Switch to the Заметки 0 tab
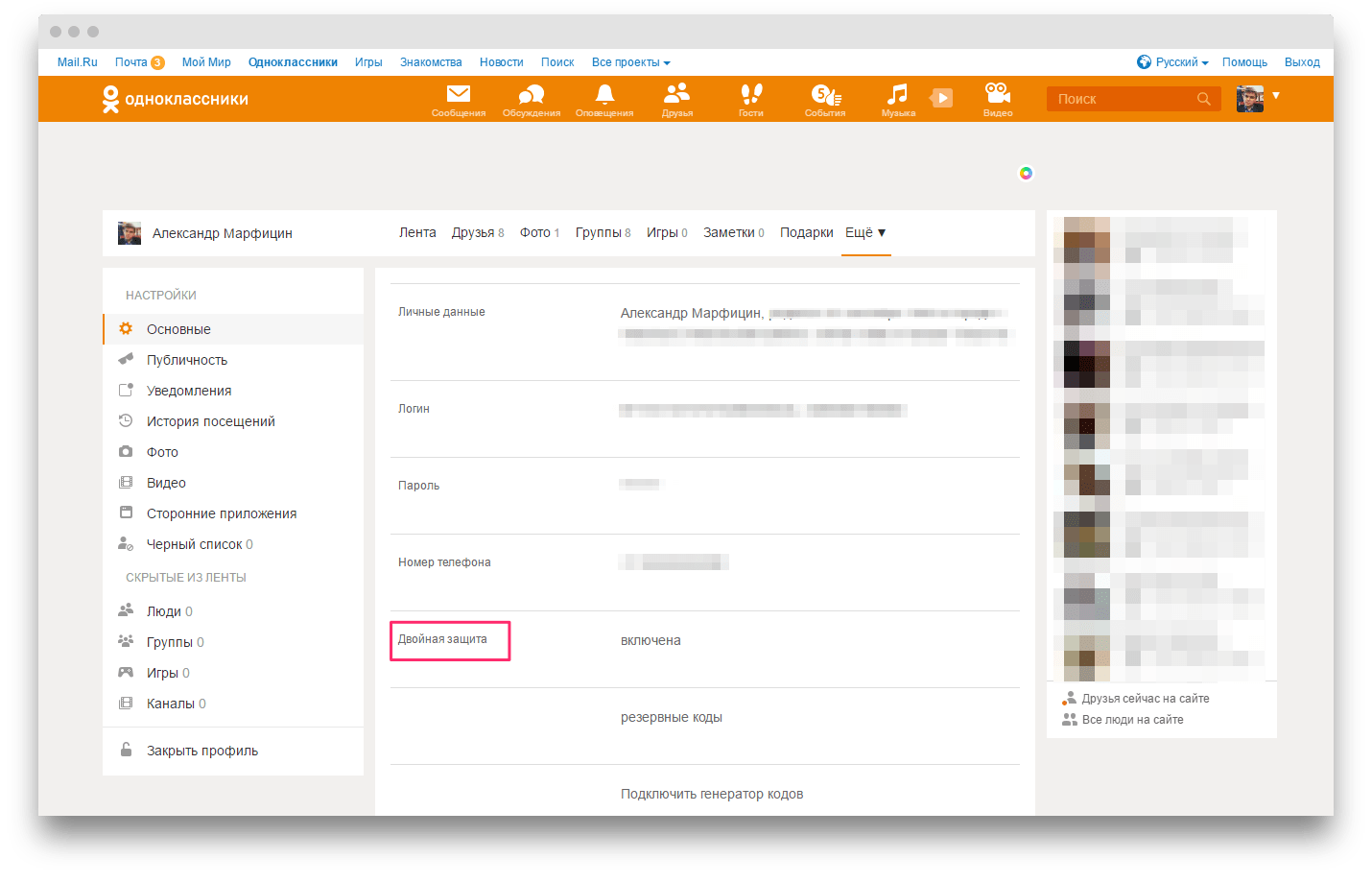Viewport: 1372px width, 883px height. coord(734,232)
